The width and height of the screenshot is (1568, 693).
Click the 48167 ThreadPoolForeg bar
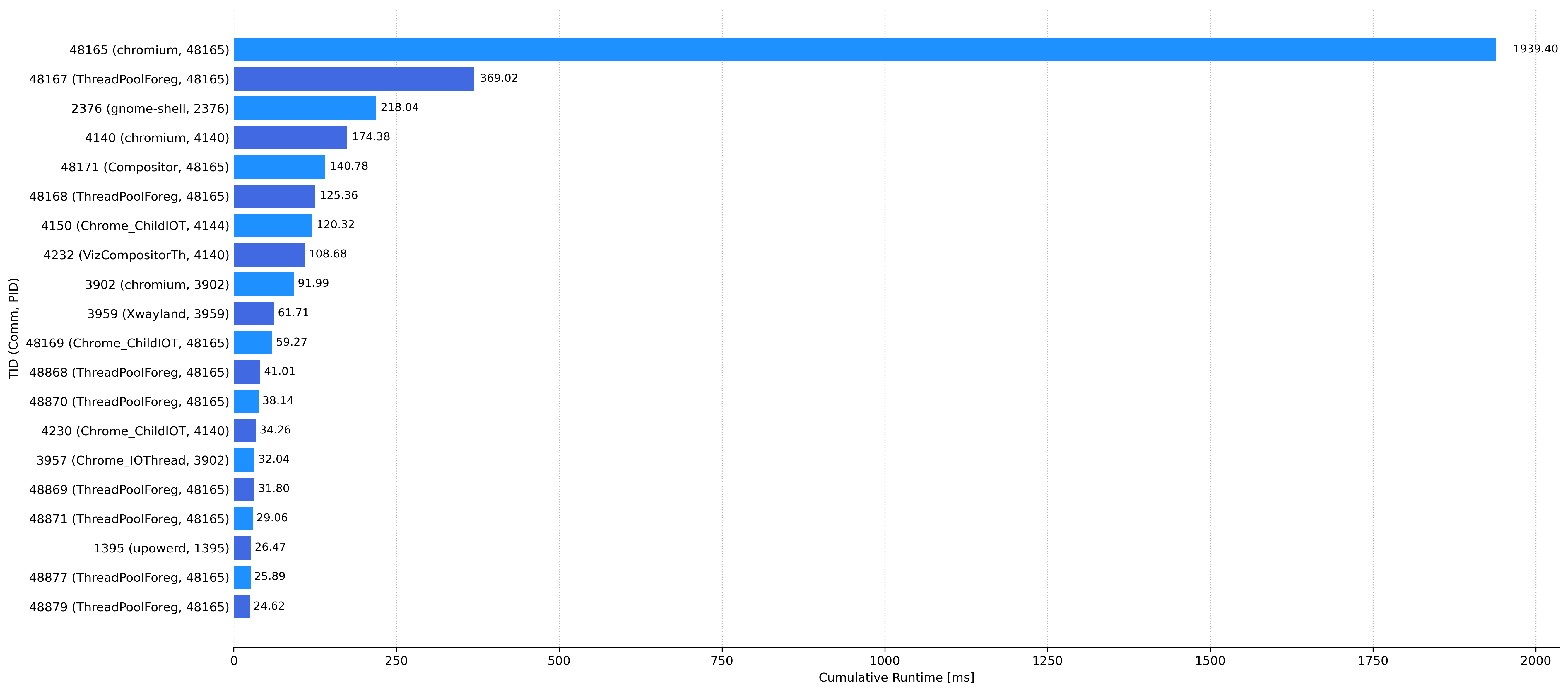[x=354, y=78]
